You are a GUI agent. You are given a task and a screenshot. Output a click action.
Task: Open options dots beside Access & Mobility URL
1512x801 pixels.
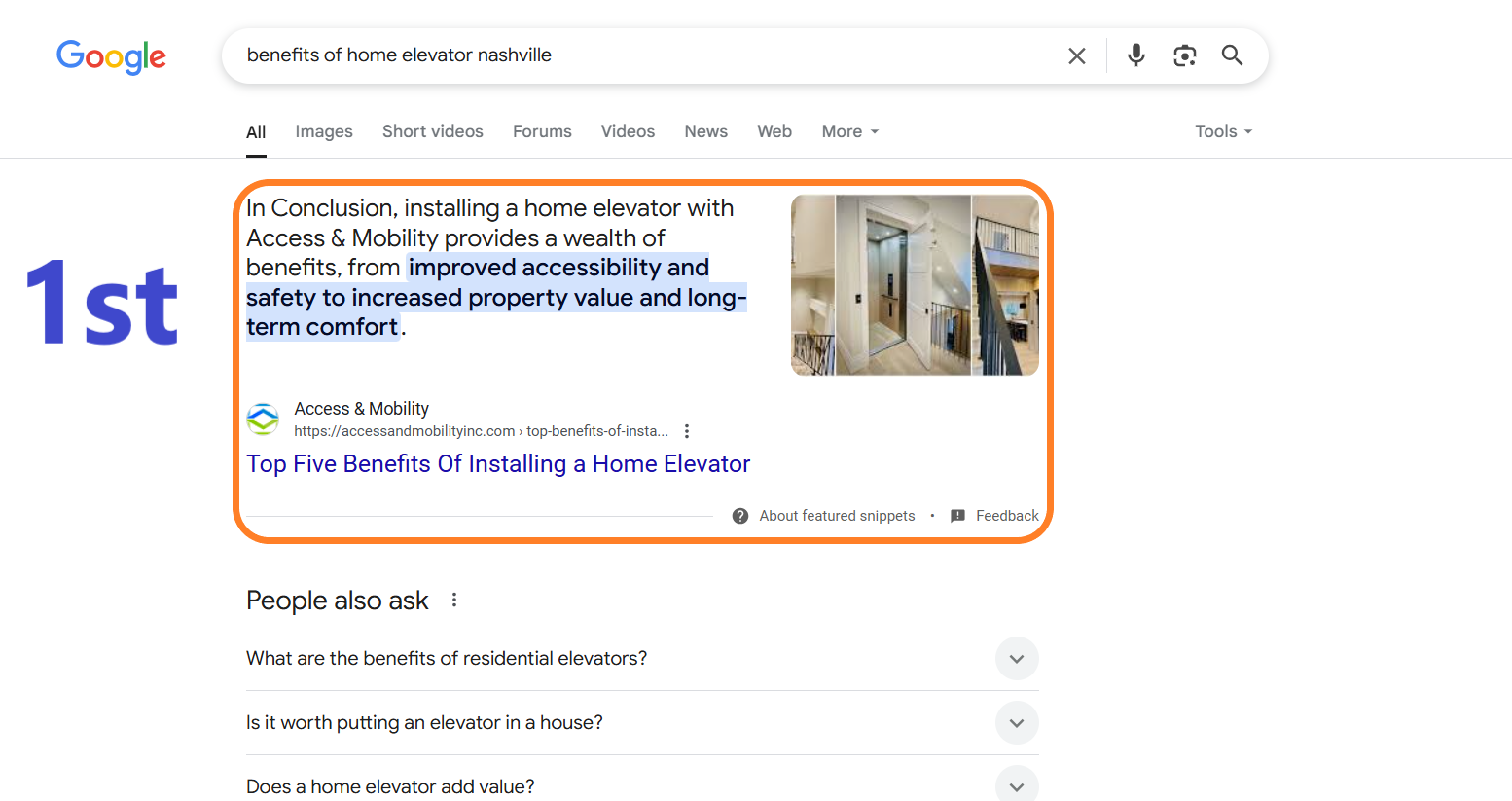[687, 431]
